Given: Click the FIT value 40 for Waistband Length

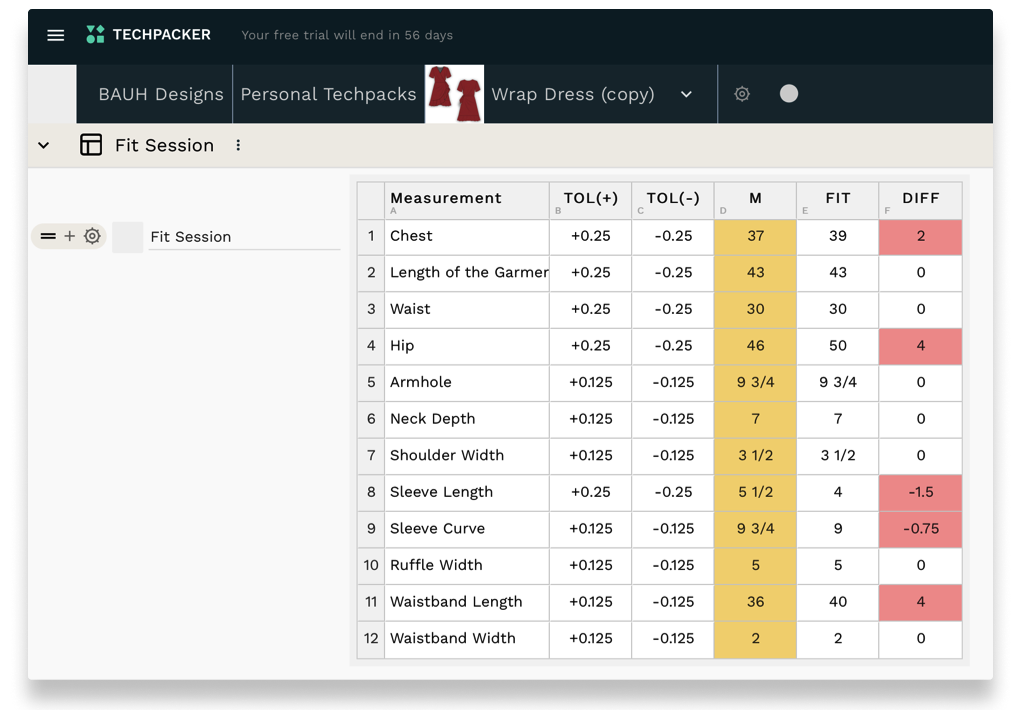Looking at the screenshot, I should (x=837, y=602).
